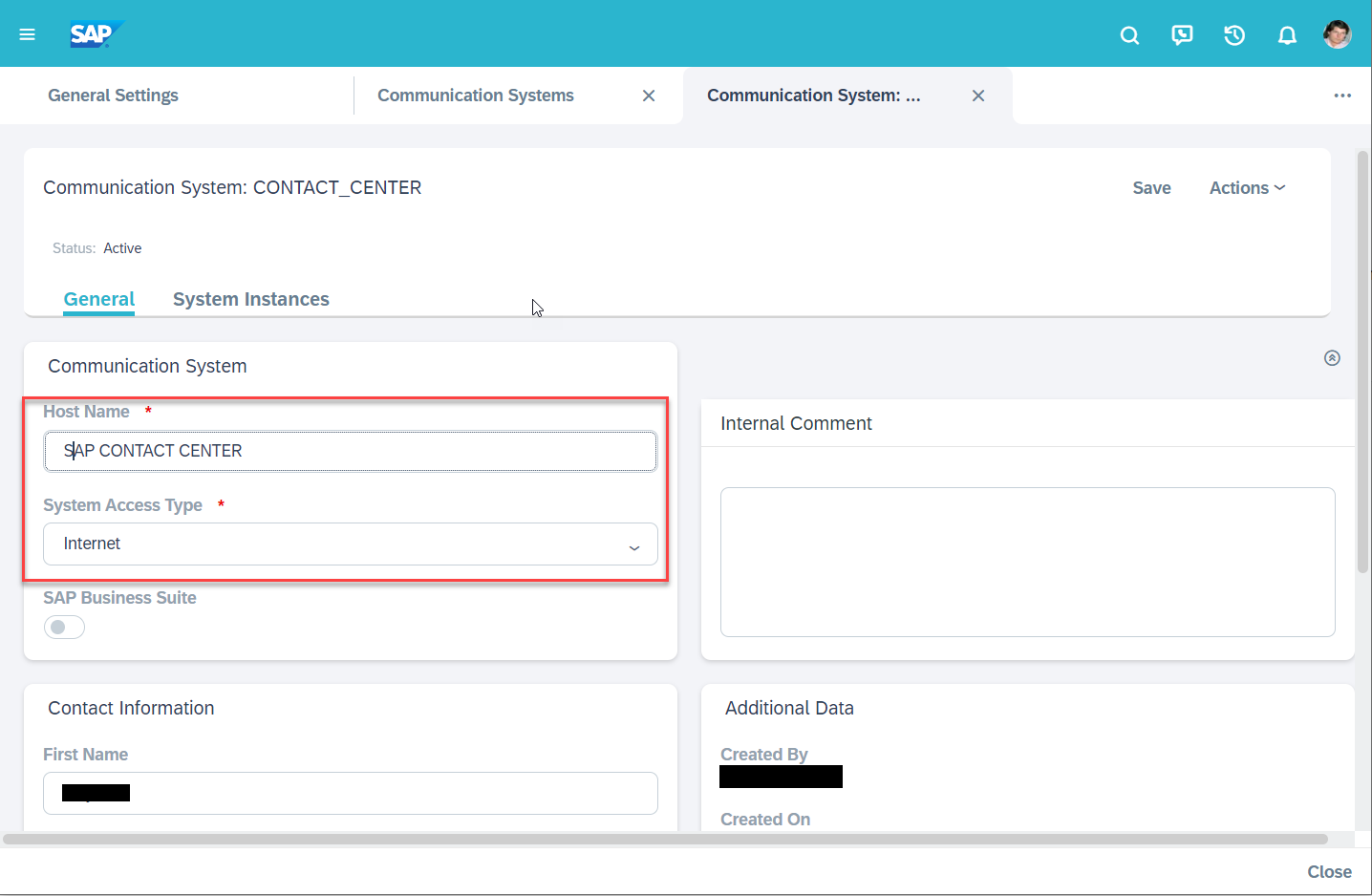Image resolution: width=1372 pixels, height=896 pixels.
Task: Click into the Host Name field
Action: pyautogui.click(x=351, y=451)
